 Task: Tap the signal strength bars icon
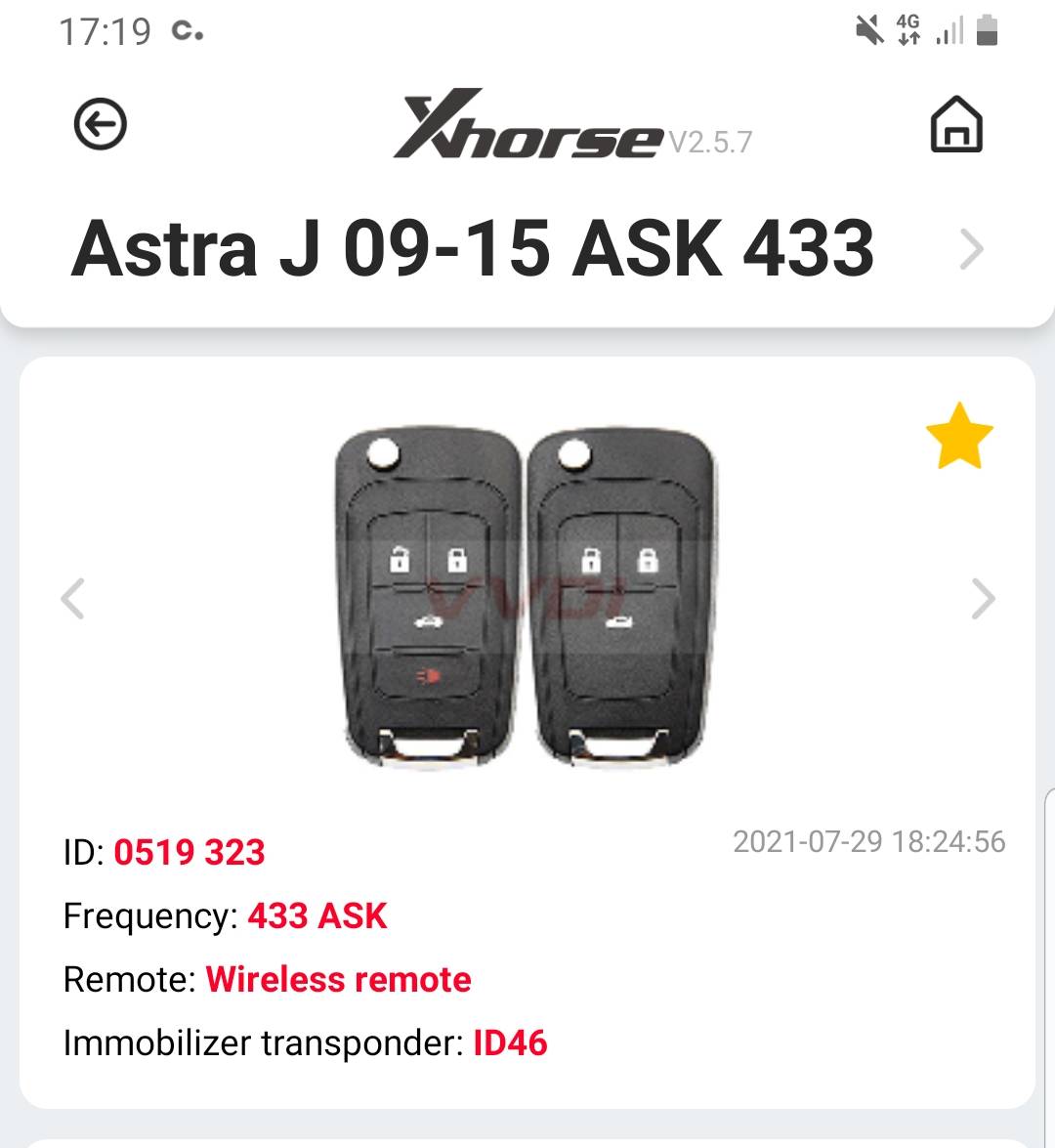tap(949, 30)
